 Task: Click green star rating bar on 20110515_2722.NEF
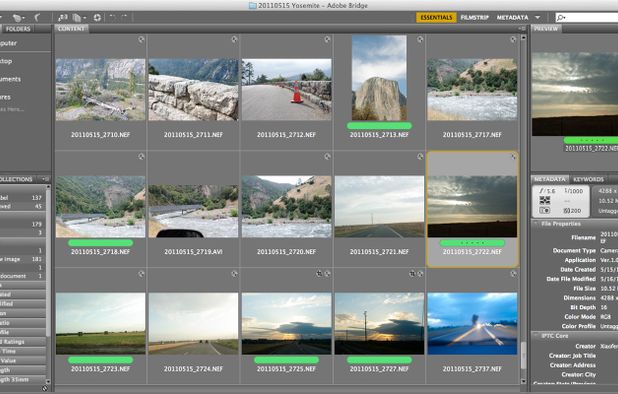pos(472,243)
